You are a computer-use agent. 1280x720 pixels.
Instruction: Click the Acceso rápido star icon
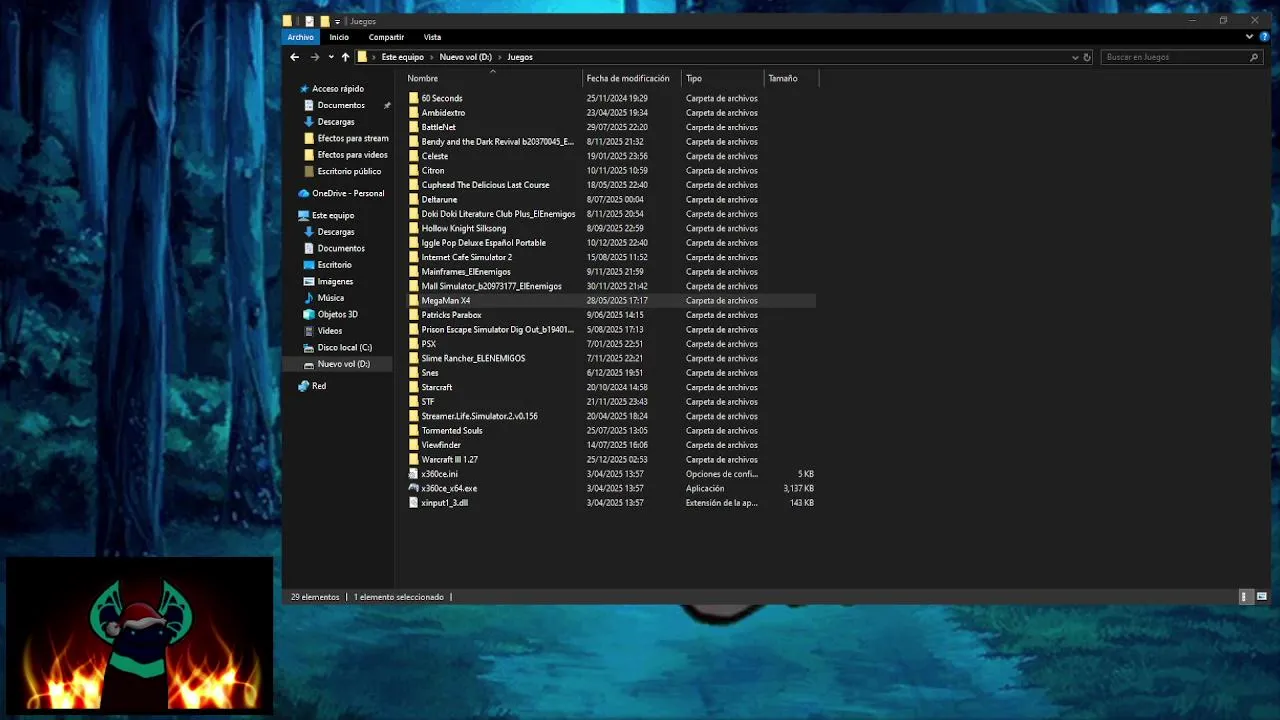pyautogui.click(x=303, y=89)
